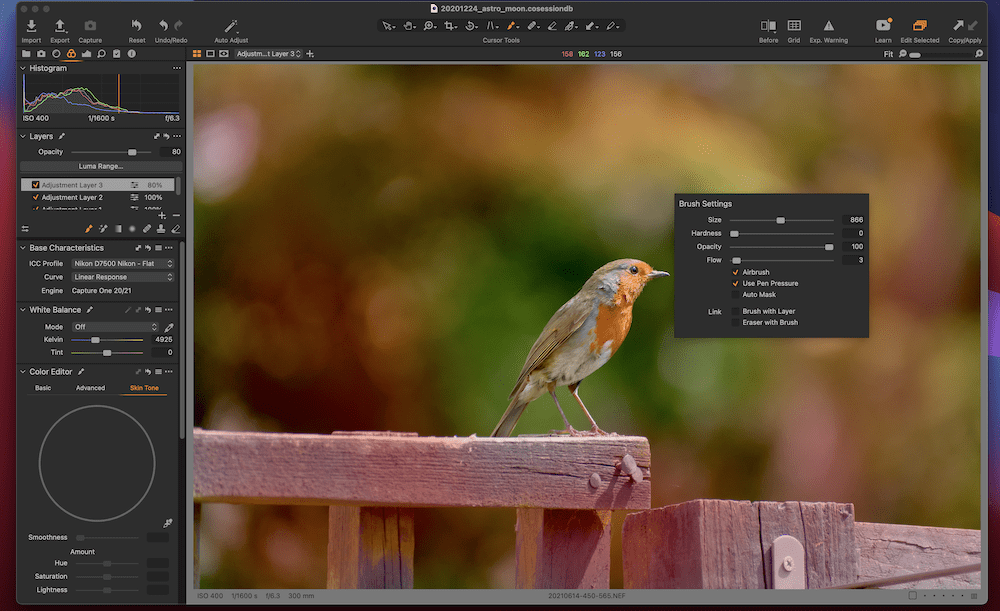Switch to the Advanced color editor tab
The image size is (1000, 611).
(x=90, y=388)
